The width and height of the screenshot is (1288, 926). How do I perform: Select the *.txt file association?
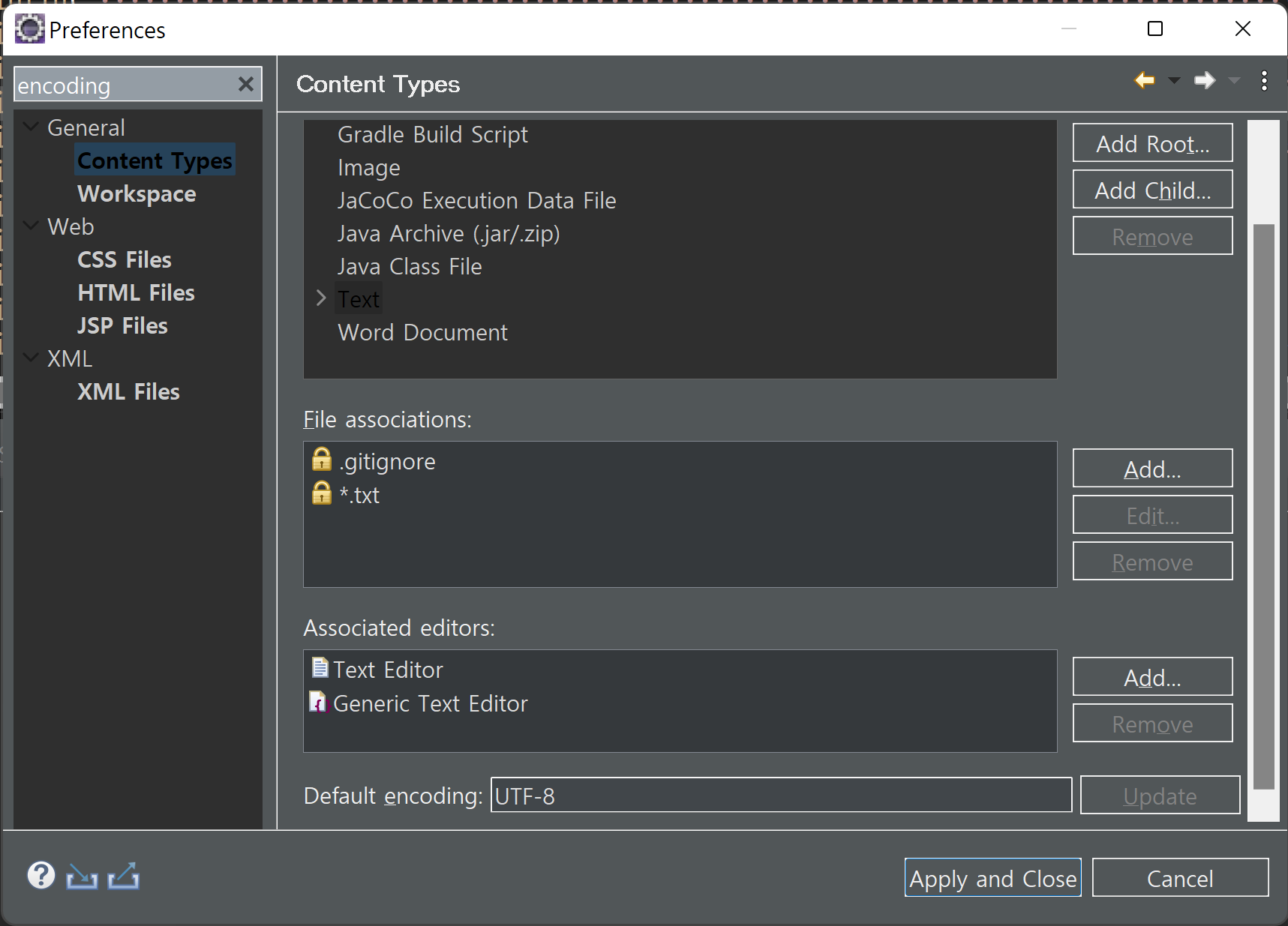[x=359, y=495]
